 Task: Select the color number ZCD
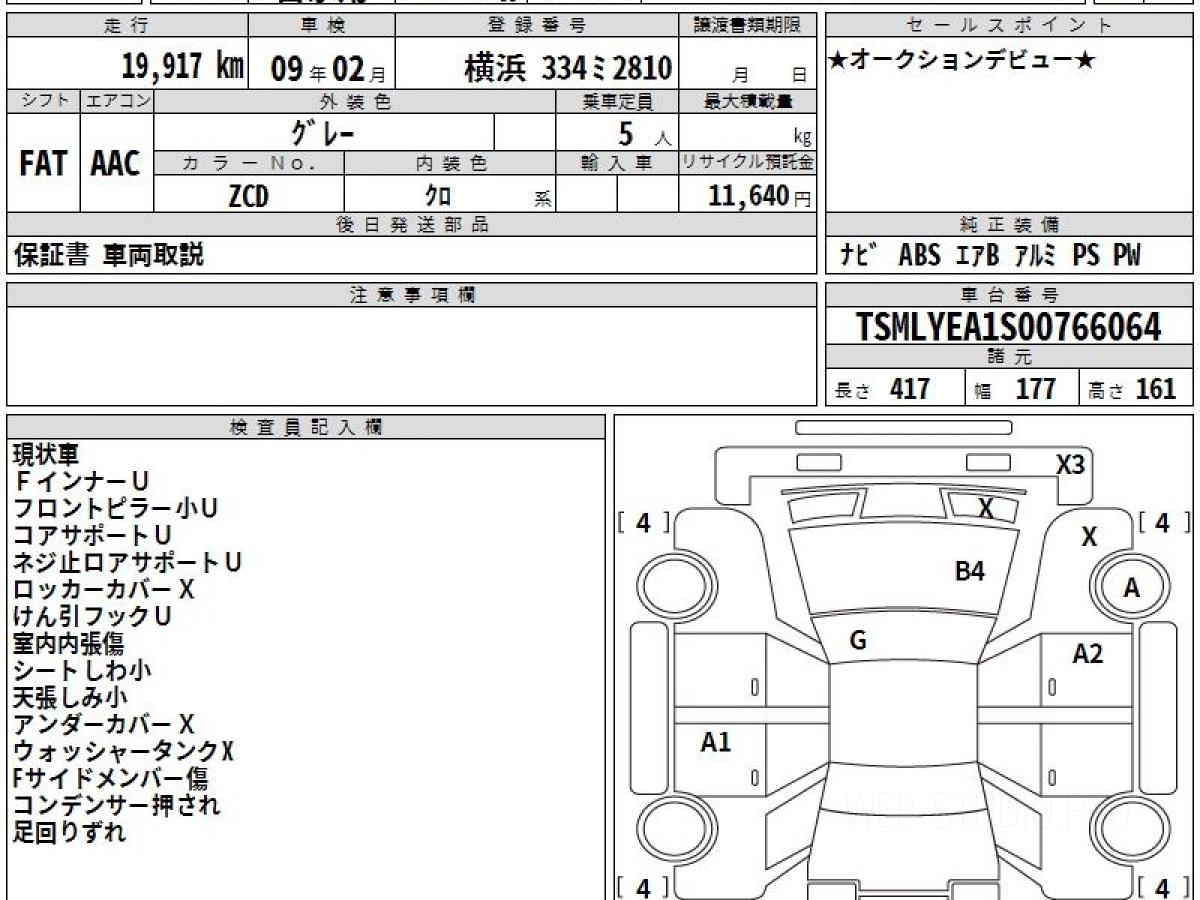click(248, 196)
